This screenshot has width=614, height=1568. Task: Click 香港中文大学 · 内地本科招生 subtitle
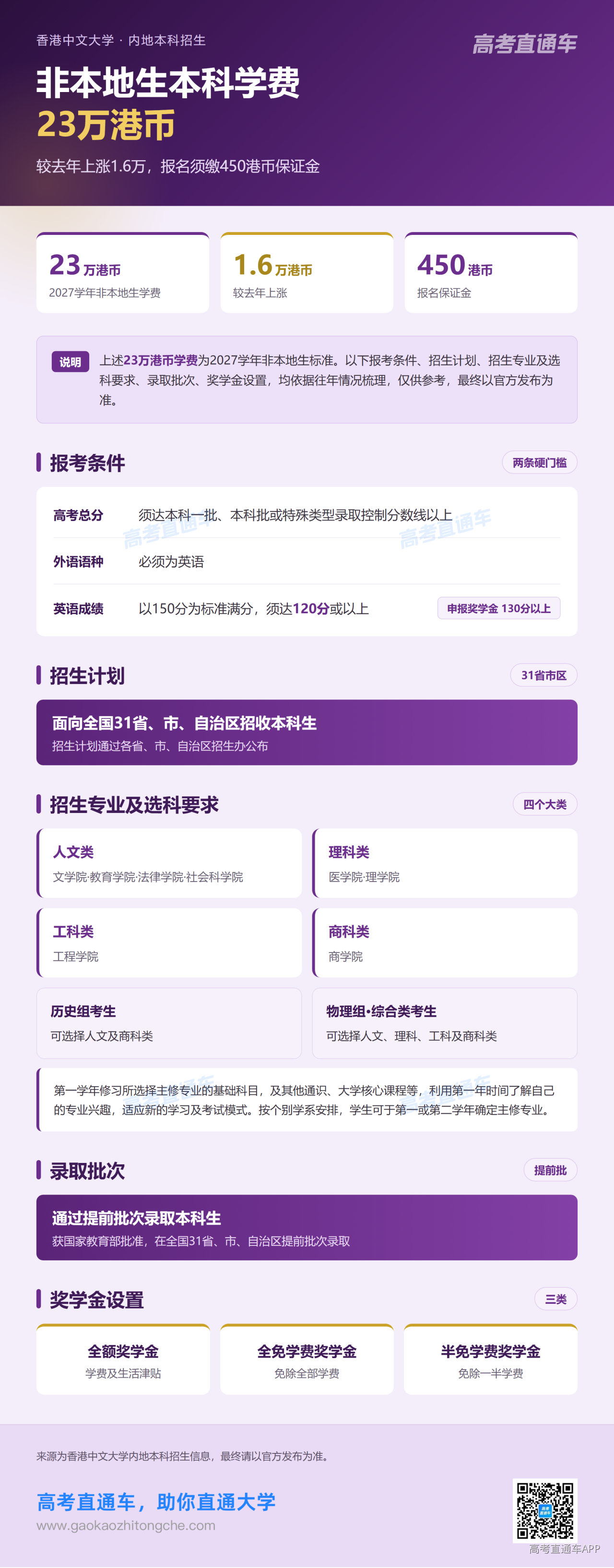coord(120,40)
